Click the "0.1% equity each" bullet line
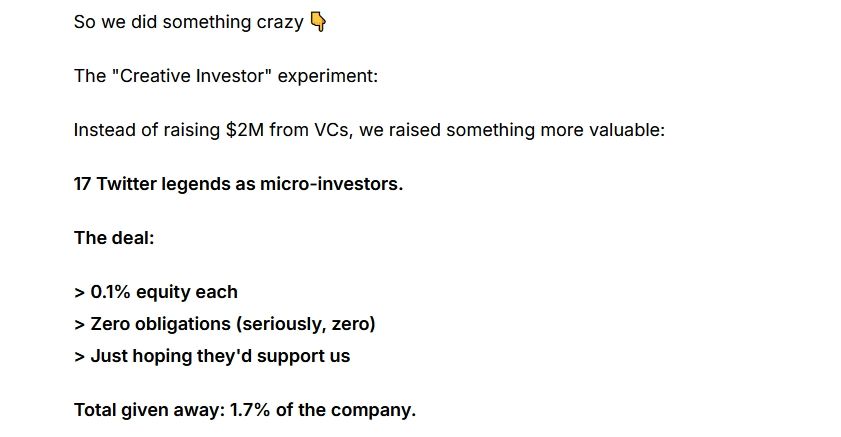The image size is (841, 437). [x=163, y=292]
